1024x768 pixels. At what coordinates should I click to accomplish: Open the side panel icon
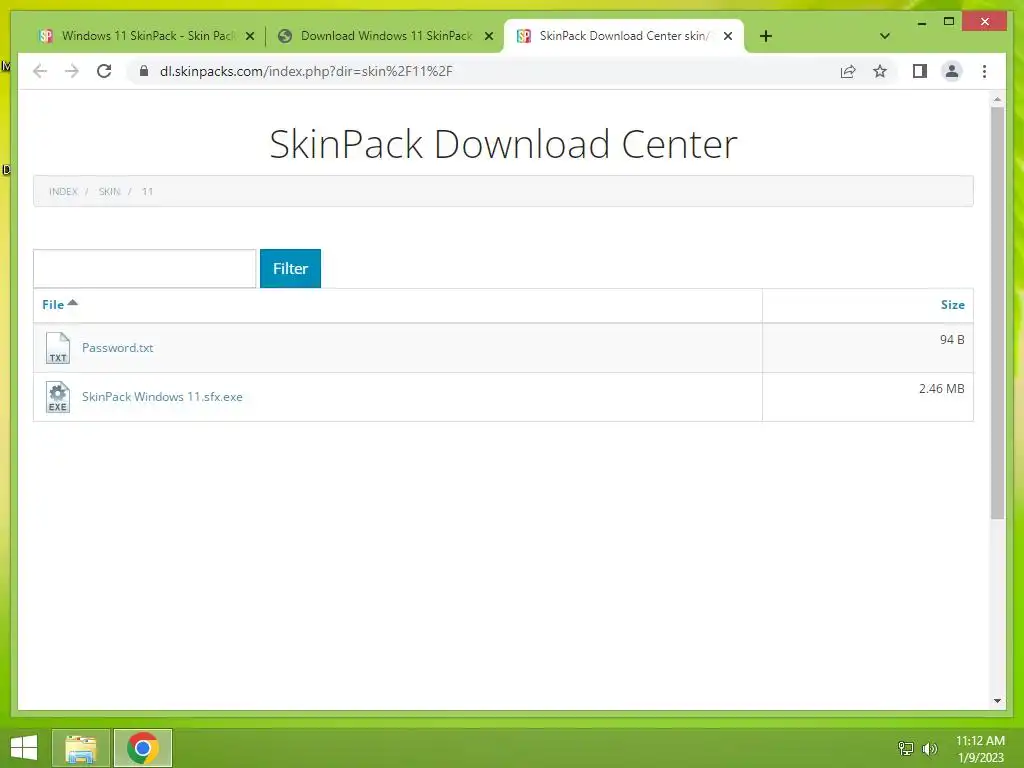coord(920,71)
